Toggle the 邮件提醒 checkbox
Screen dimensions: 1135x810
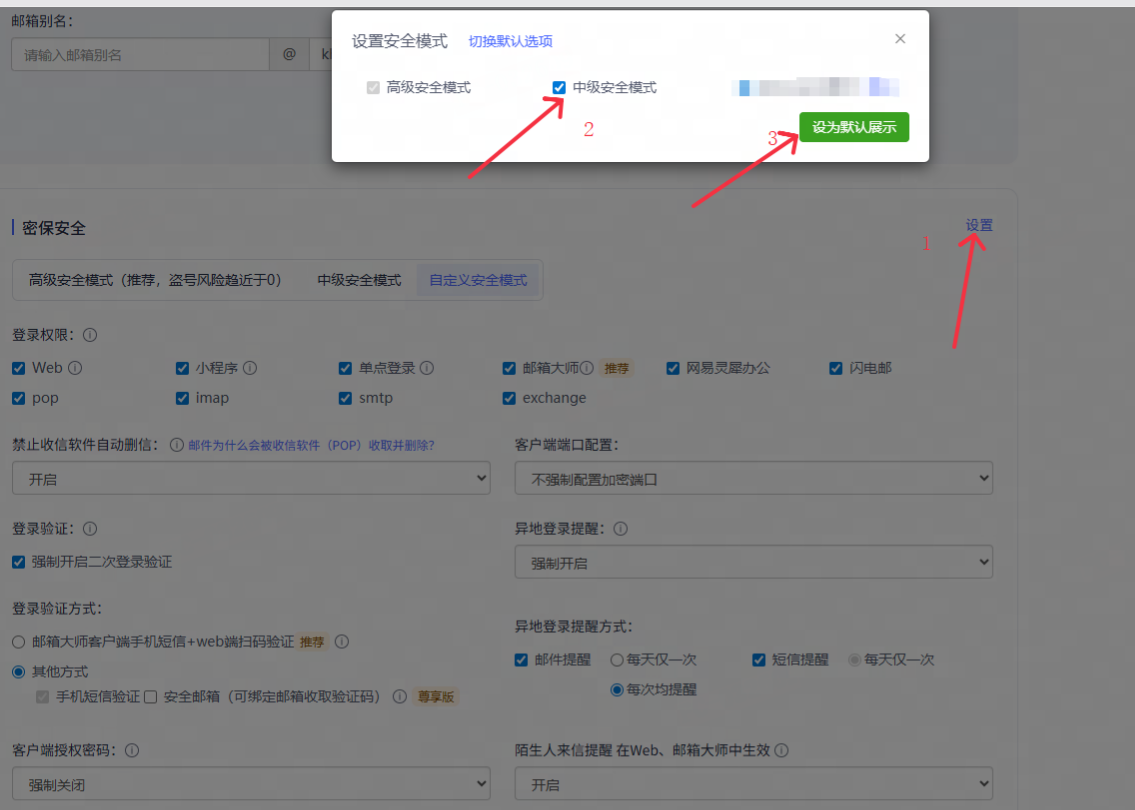[521, 660]
